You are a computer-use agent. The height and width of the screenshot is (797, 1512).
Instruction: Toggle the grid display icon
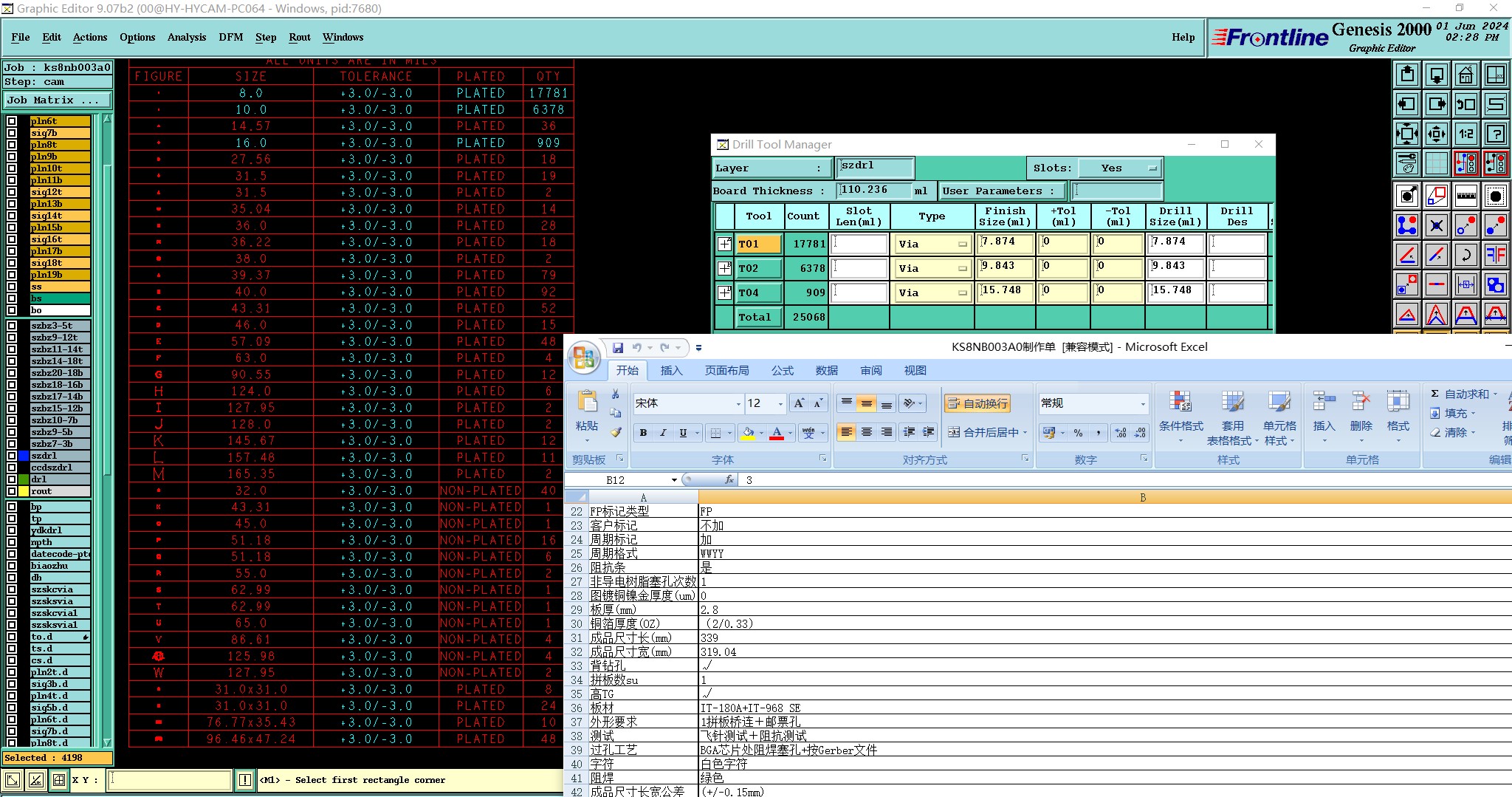tap(1436, 163)
